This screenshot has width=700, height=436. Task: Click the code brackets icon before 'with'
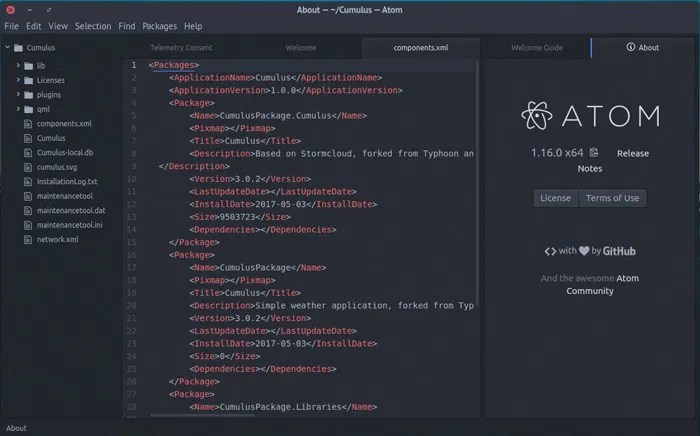550,251
